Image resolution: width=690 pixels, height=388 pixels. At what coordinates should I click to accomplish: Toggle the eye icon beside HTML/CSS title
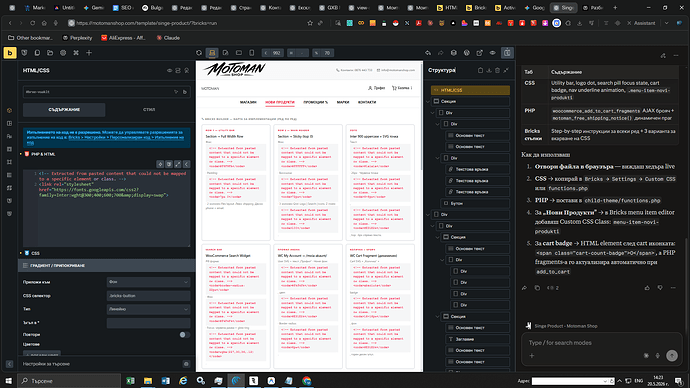pos(169,70)
